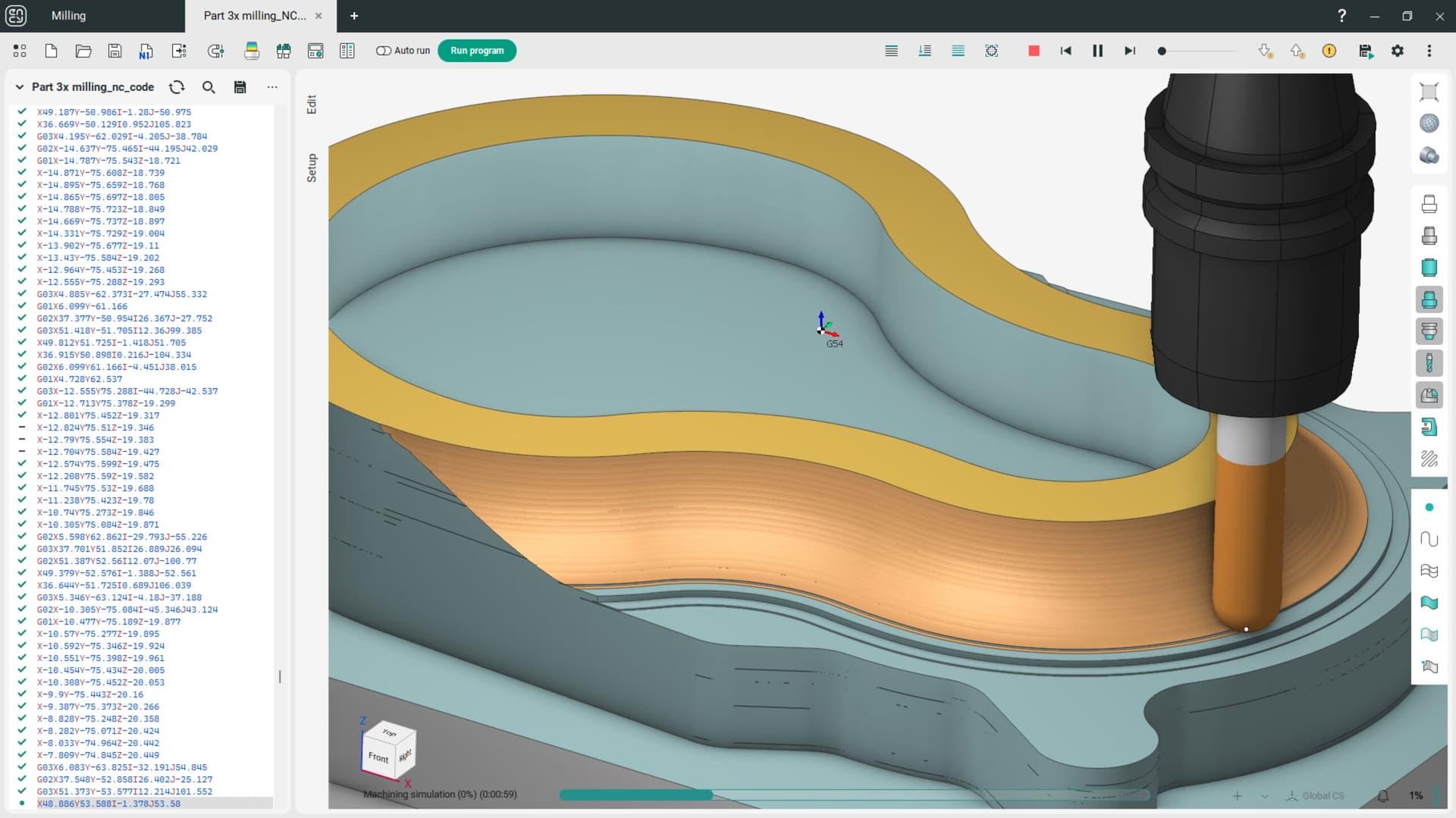Select the tool holder display icon in sidebar
The height and width of the screenshot is (818, 1456).
(1429, 331)
